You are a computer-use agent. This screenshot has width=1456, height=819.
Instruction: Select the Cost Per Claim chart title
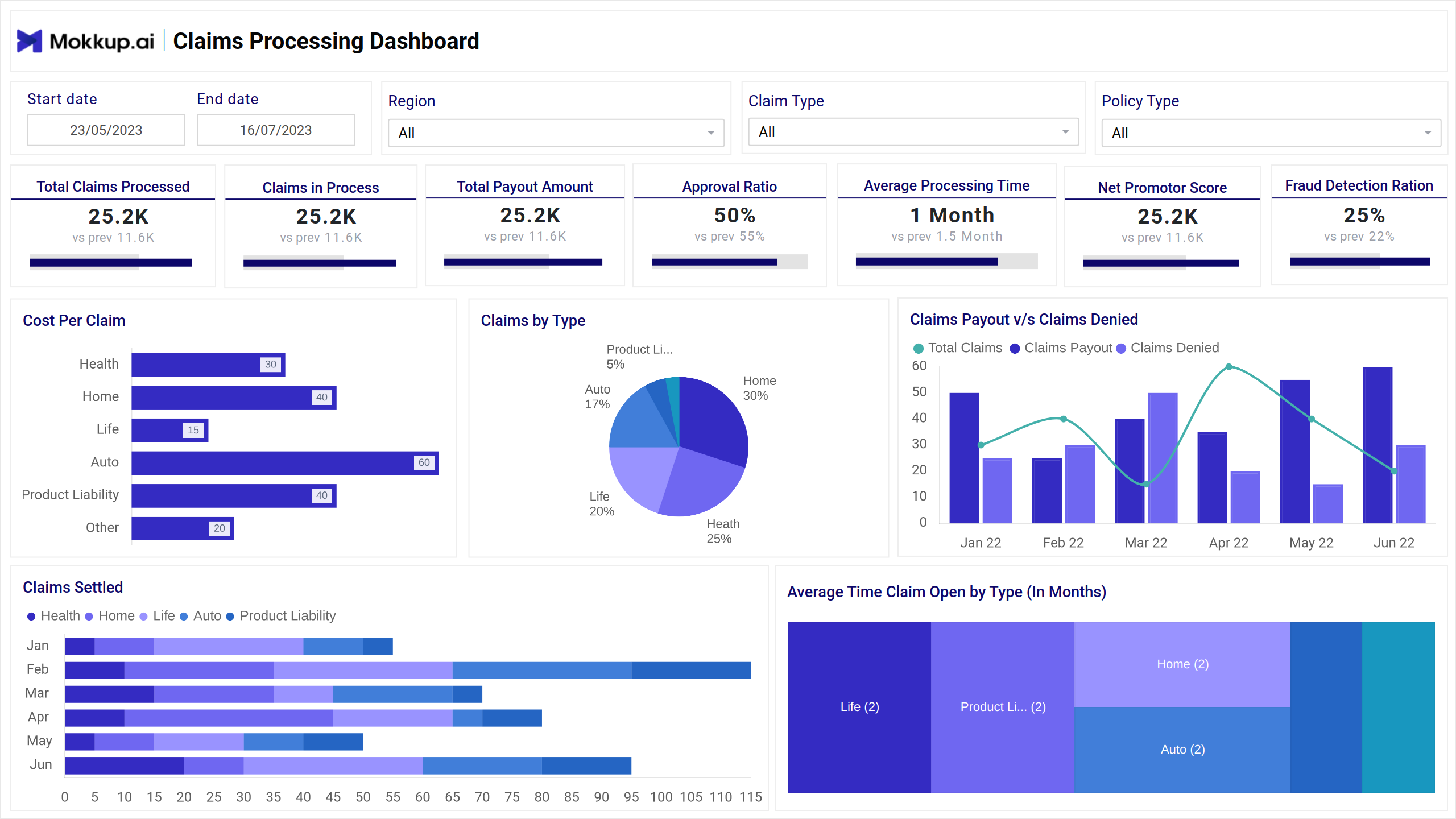coord(74,321)
